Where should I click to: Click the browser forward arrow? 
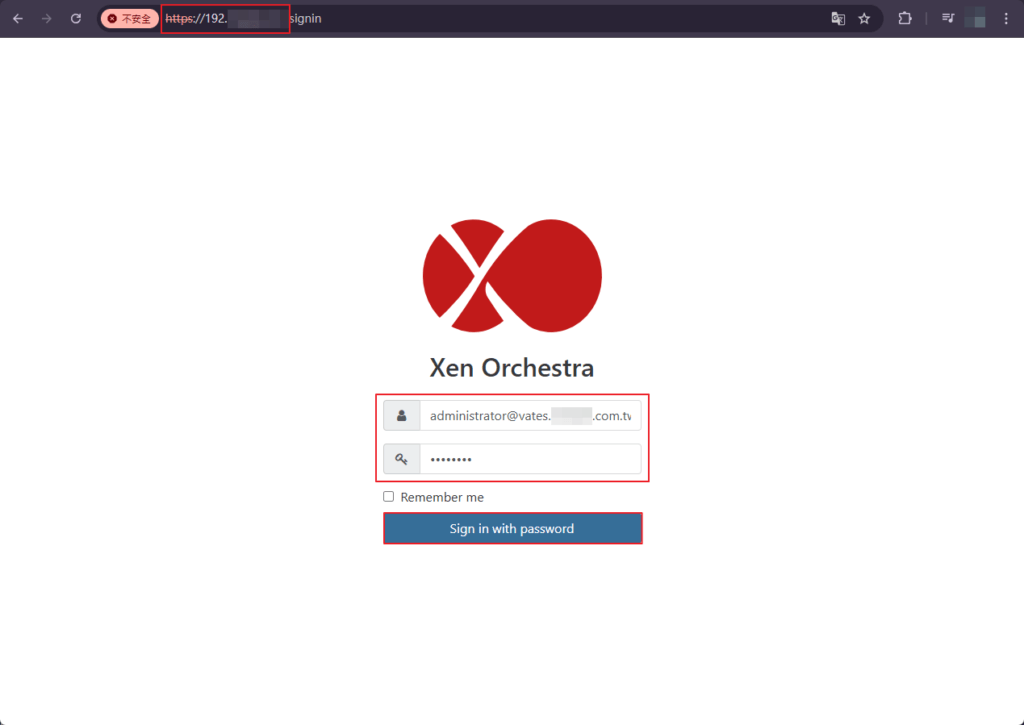coord(46,19)
